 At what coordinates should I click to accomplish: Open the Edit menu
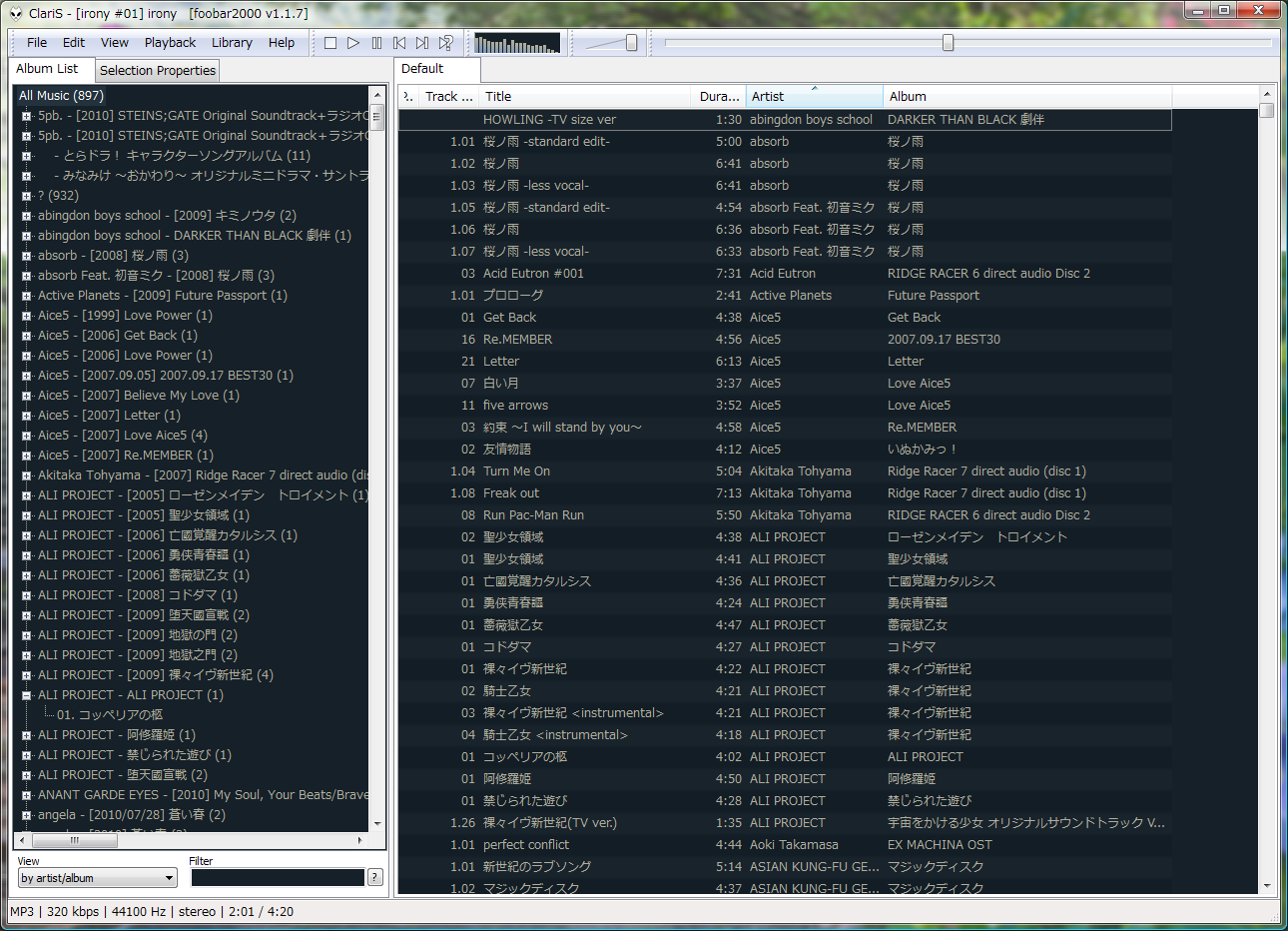tap(74, 43)
